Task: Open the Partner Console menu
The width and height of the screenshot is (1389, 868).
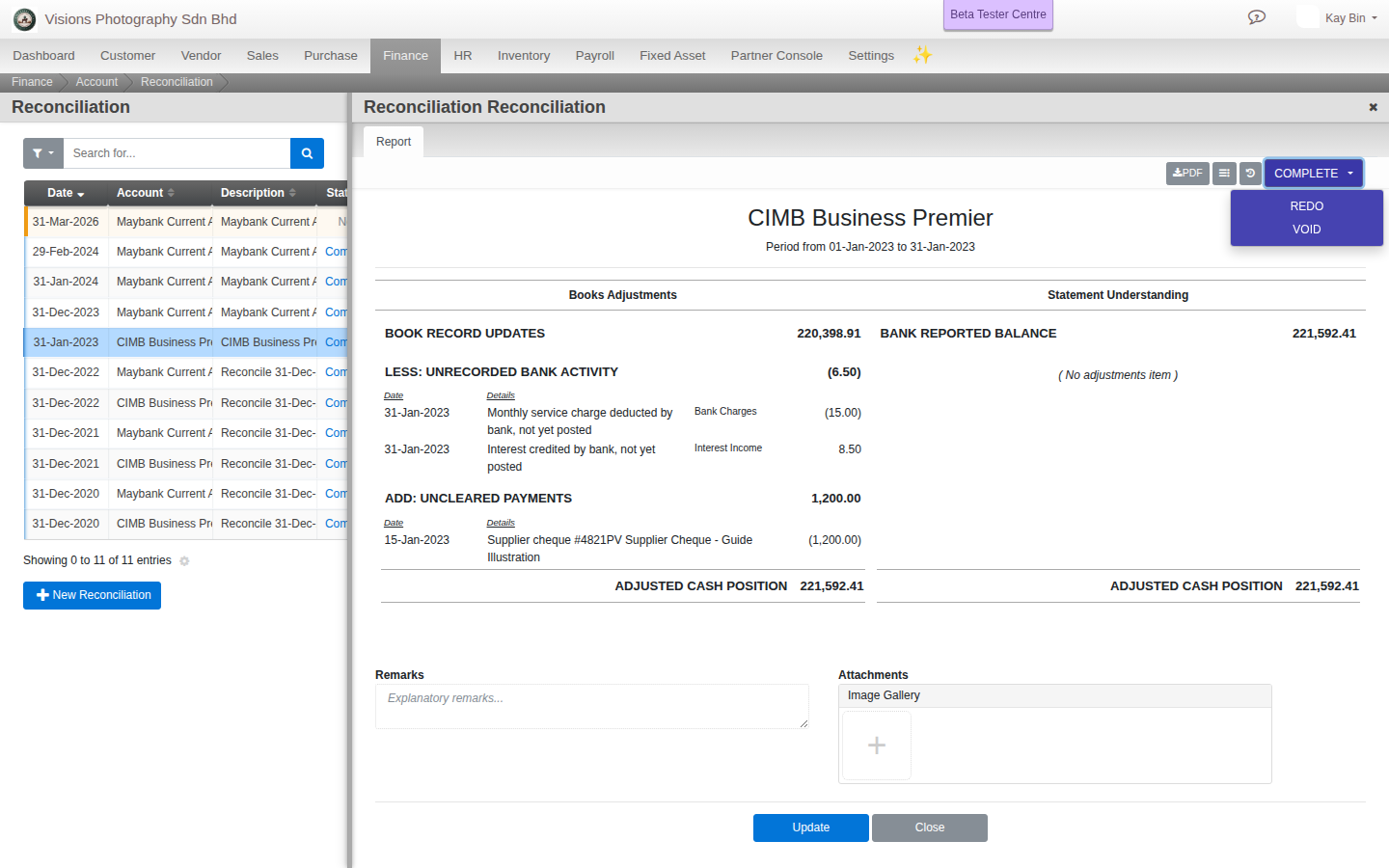Action: coord(776,56)
